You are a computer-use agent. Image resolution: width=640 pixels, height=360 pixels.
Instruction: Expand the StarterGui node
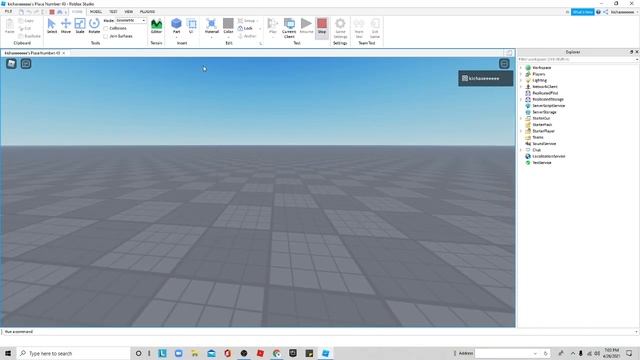521,118
